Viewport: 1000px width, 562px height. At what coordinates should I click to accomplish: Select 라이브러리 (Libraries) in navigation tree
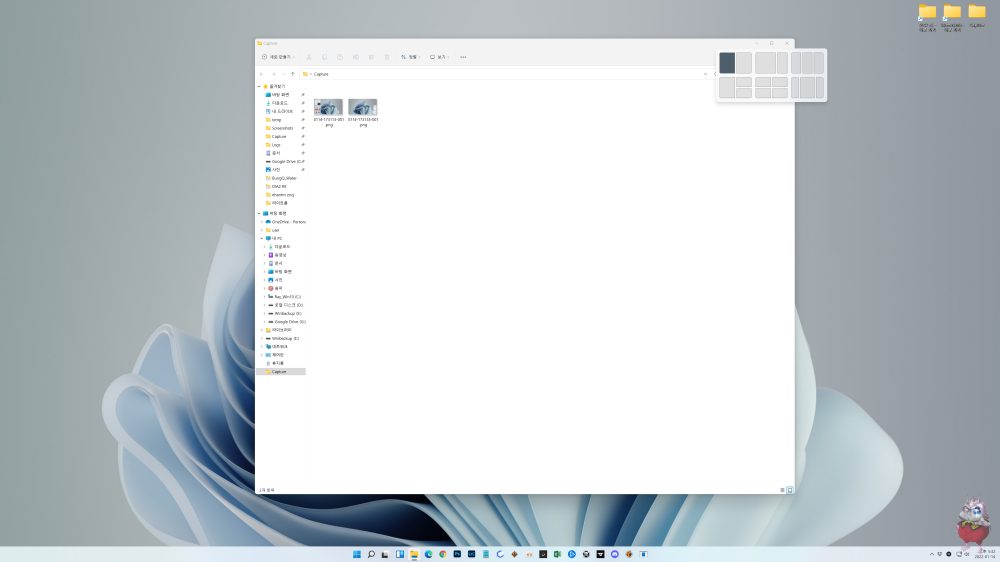pos(281,330)
